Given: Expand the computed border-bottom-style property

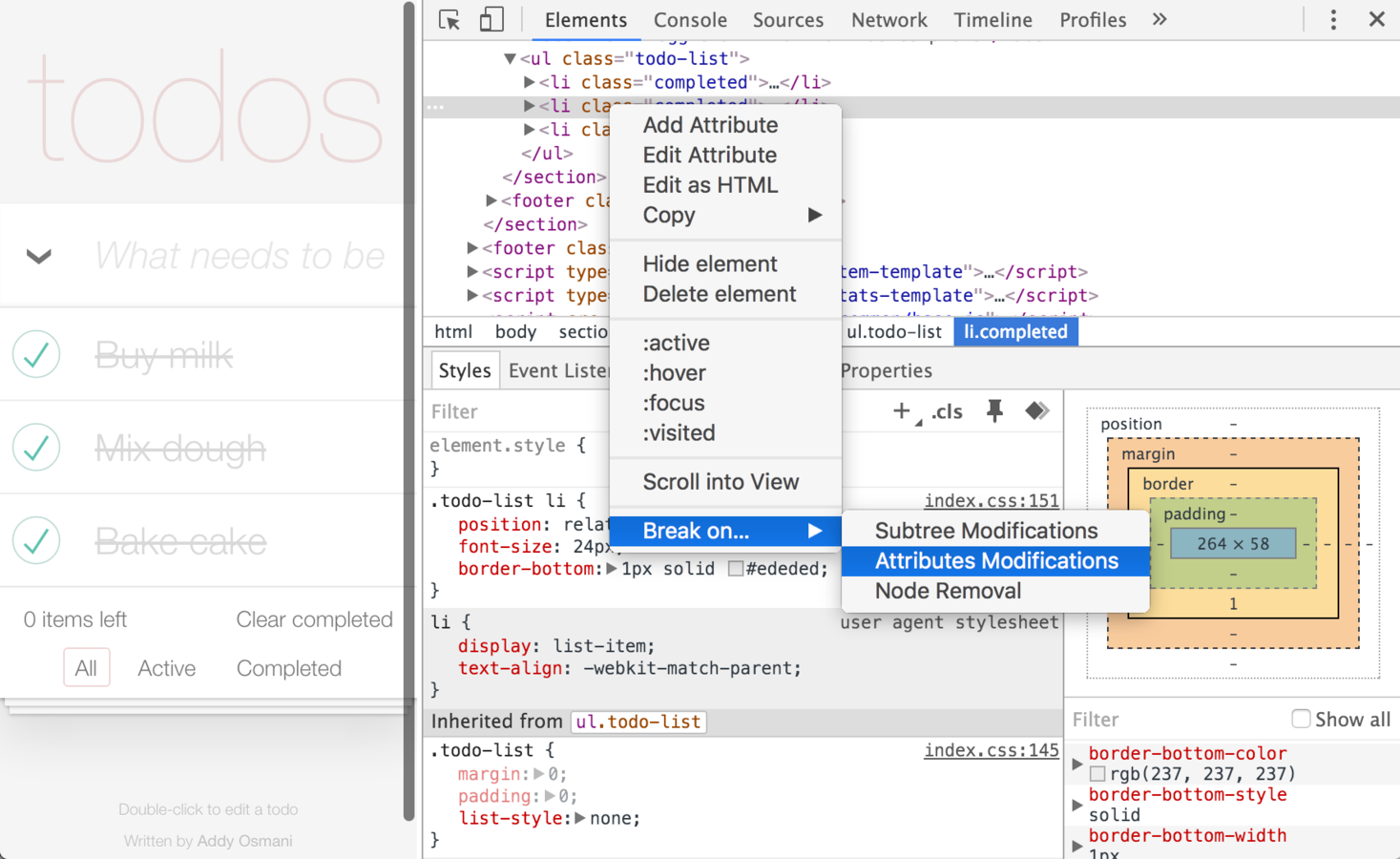Looking at the screenshot, I should point(1077,805).
